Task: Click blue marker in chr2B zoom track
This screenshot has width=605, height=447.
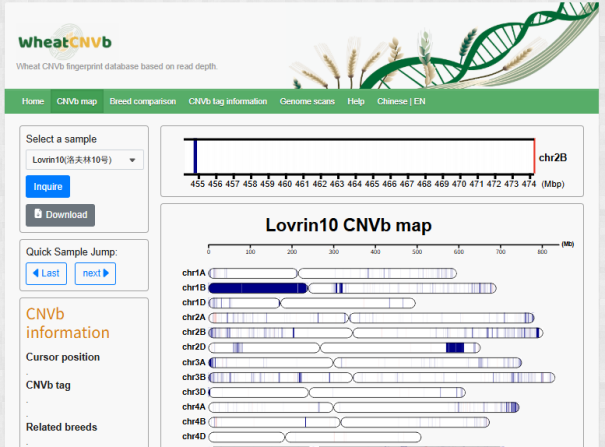Action: [x=196, y=157]
